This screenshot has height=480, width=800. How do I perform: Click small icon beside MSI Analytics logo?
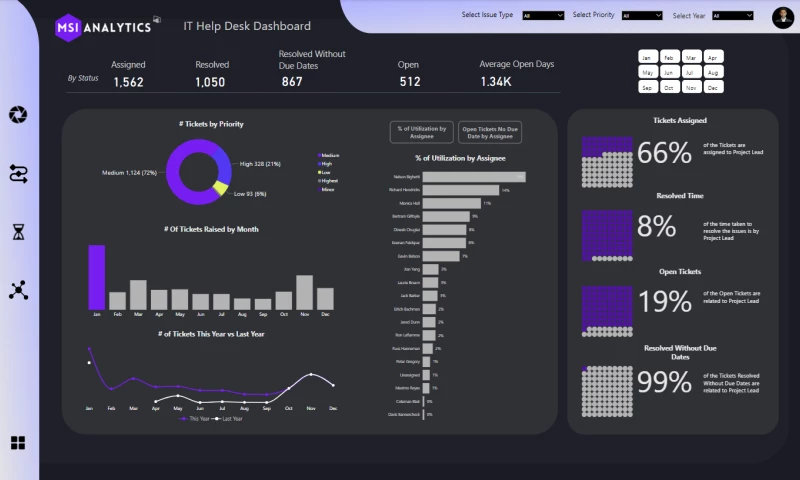pos(157,20)
